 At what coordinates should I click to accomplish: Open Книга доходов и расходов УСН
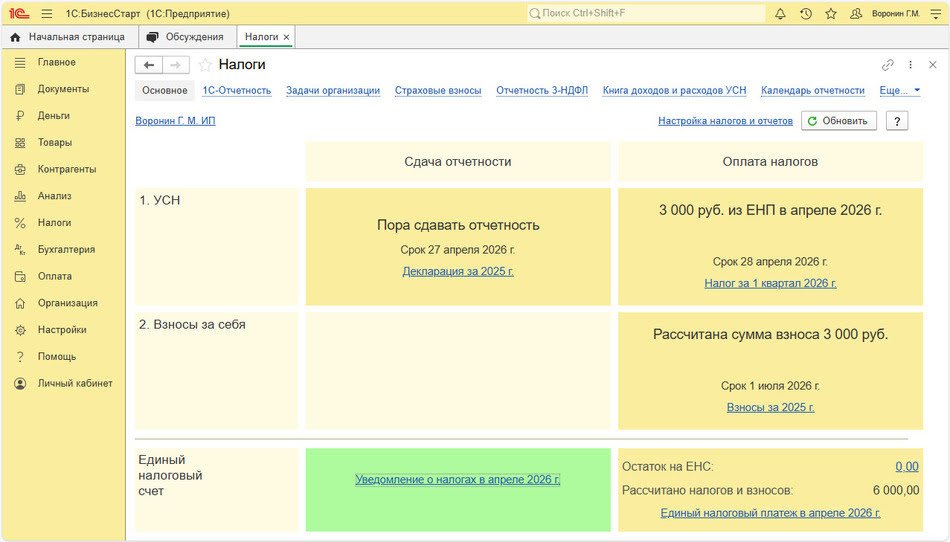coord(674,90)
